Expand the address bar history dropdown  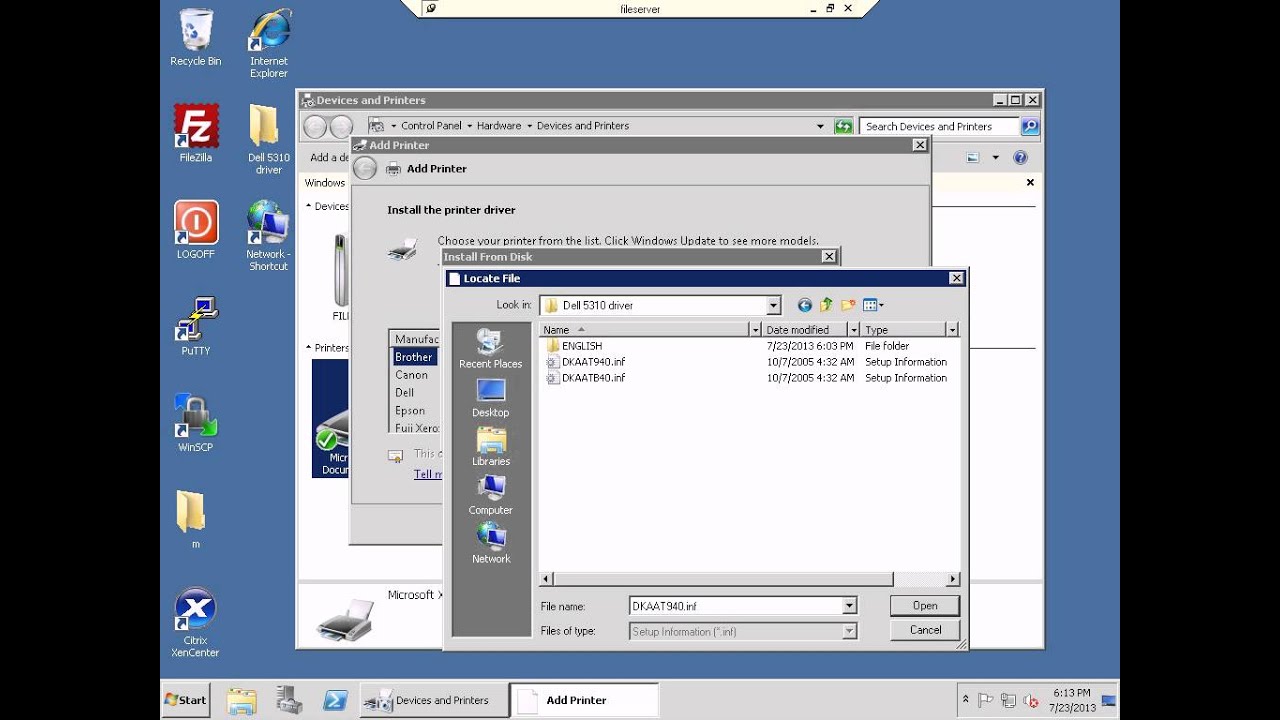coord(821,127)
